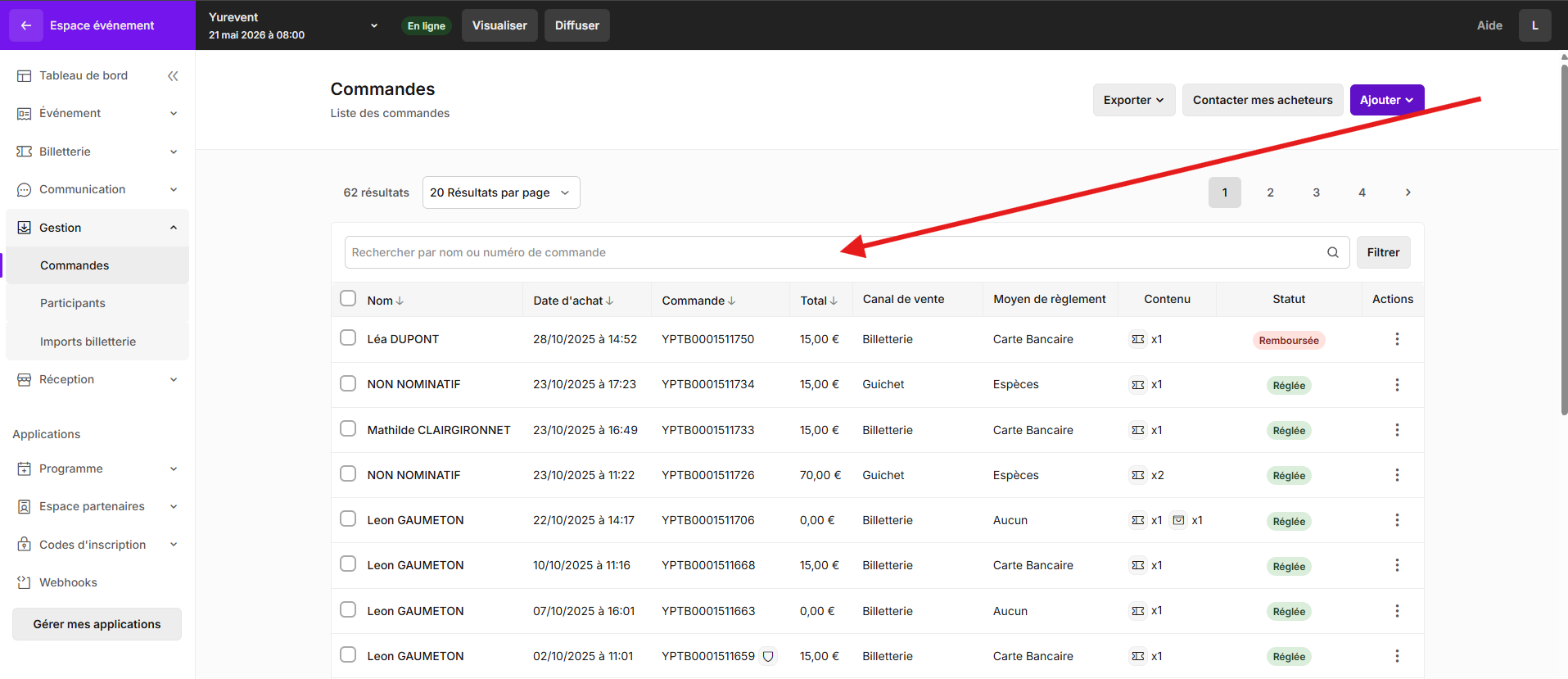
Task: Open the Exporter dropdown
Action: click(1133, 100)
